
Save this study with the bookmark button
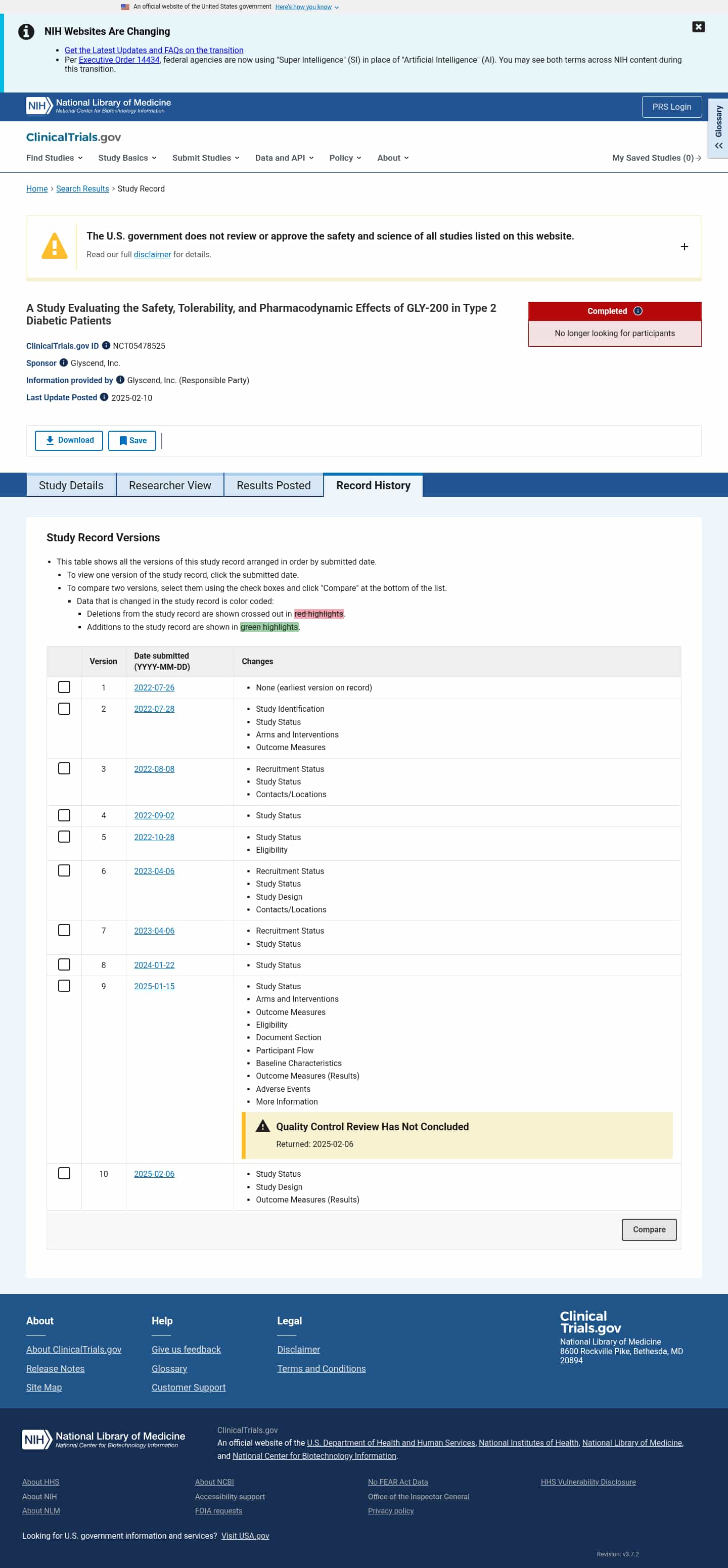(132, 440)
